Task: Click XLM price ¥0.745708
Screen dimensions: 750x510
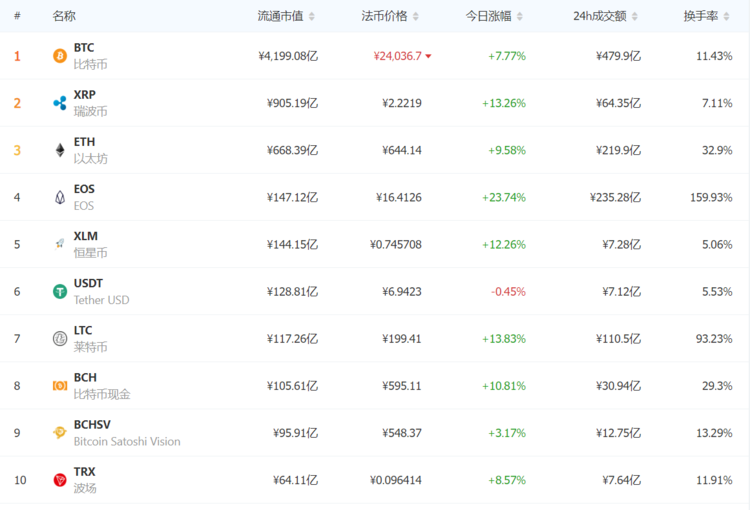Action: click(x=396, y=244)
